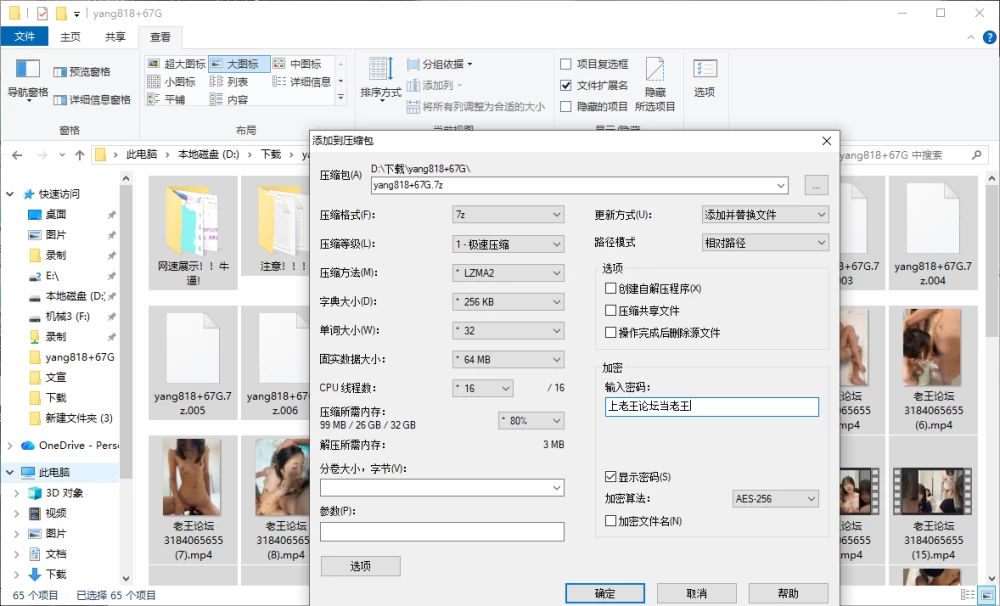Switch to 主页 ribbon tab
The image size is (1000, 606).
pos(70,37)
